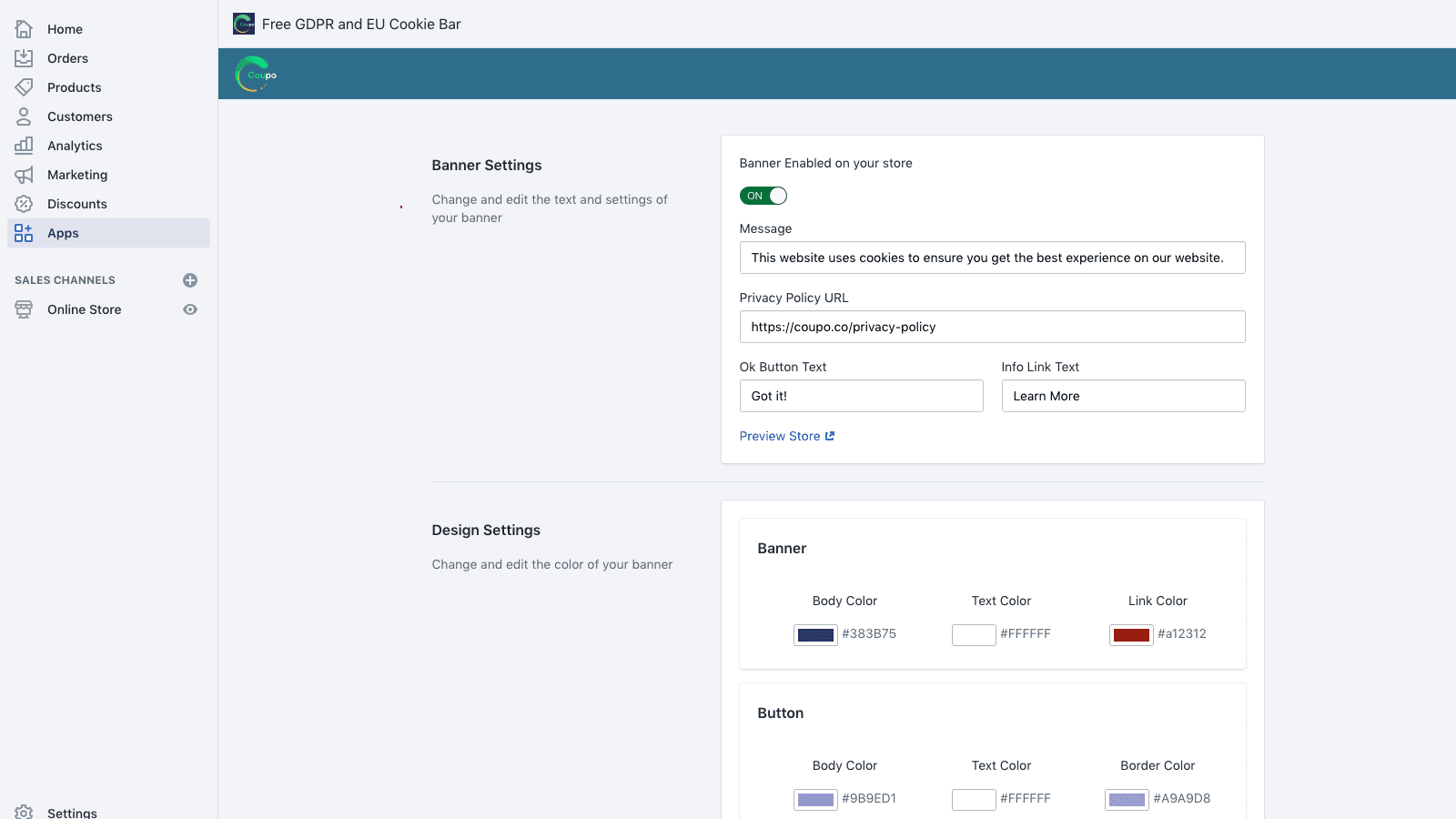Click the Marketing megaphone icon

tap(24, 174)
